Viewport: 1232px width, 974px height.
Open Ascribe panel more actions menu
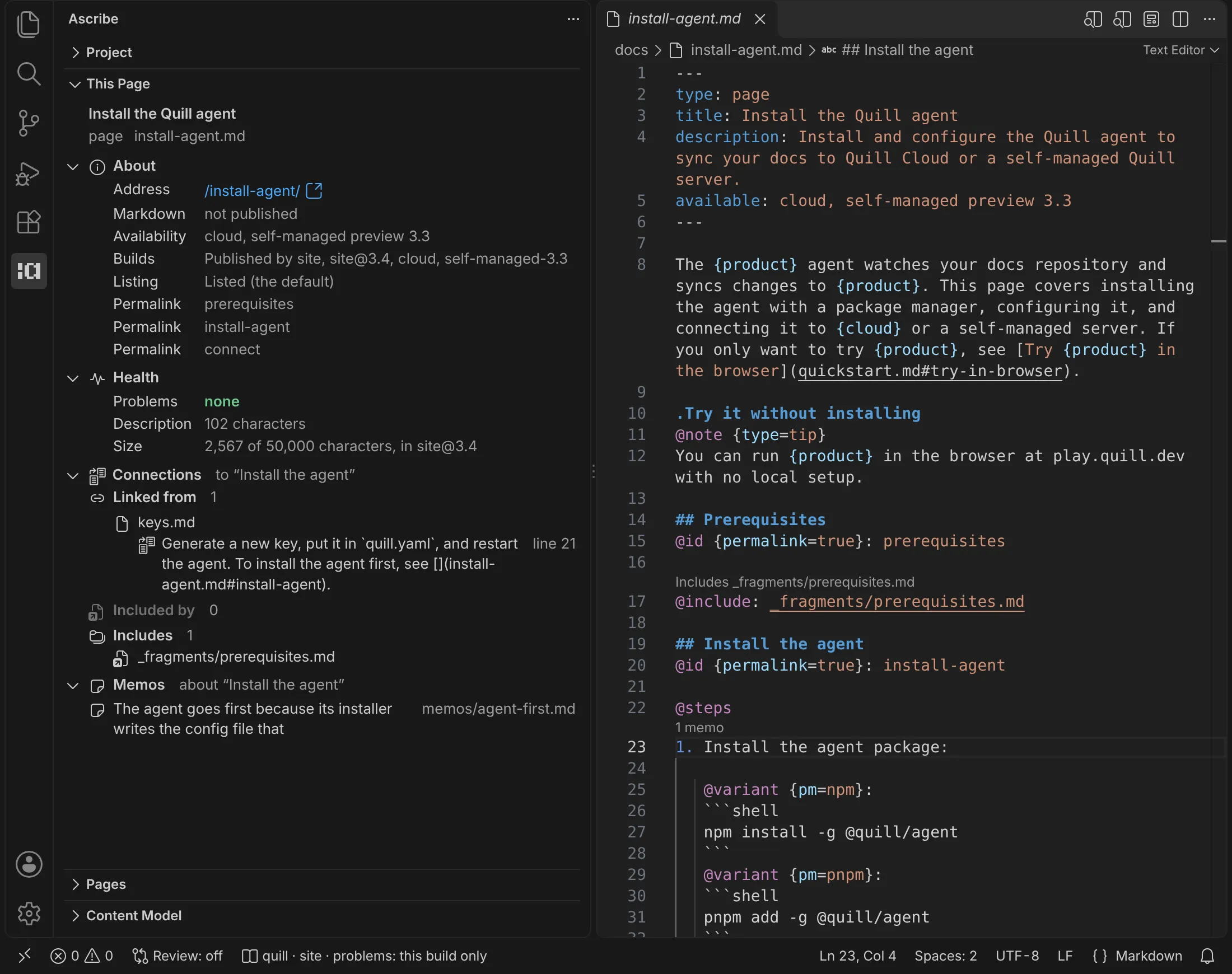pyautogui.click(x=573, y=19)
